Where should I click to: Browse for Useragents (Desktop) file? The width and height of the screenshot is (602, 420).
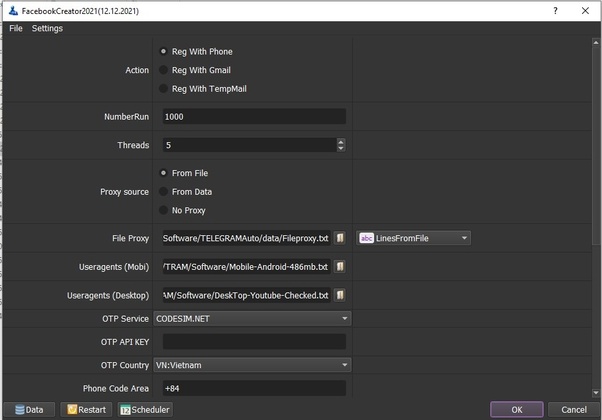(x=340, y=295)
